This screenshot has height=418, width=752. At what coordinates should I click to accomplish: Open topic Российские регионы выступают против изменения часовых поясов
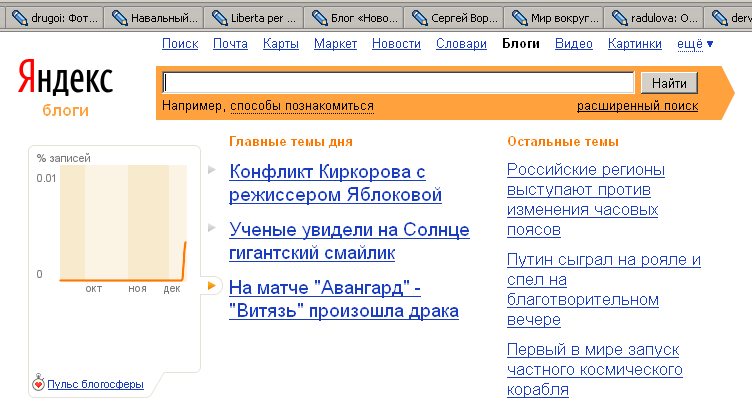tap(586, 199)
